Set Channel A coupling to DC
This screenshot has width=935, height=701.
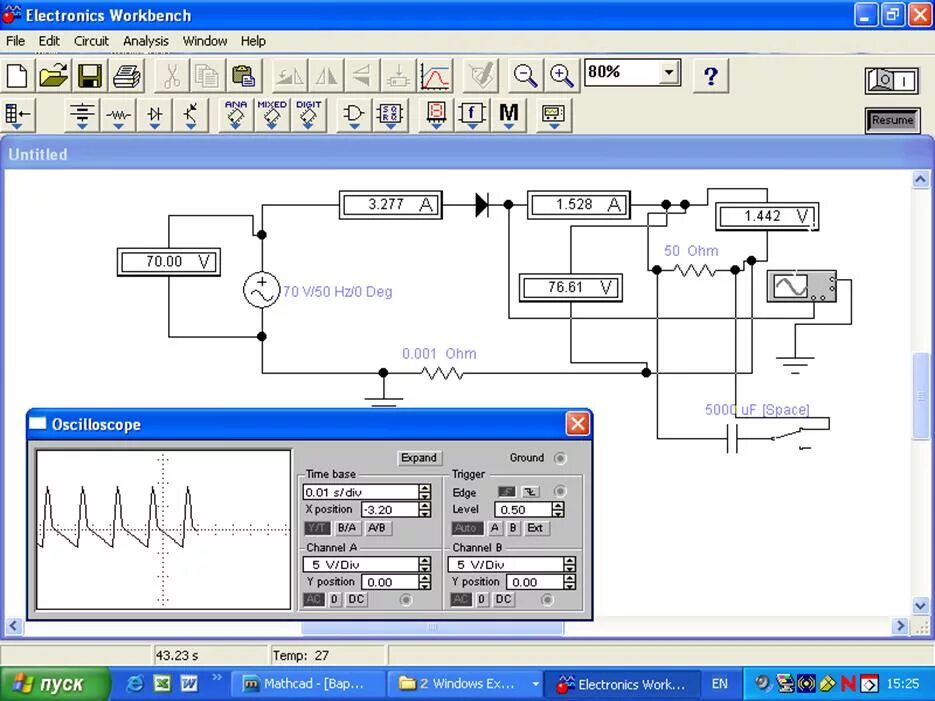(356, 600)
